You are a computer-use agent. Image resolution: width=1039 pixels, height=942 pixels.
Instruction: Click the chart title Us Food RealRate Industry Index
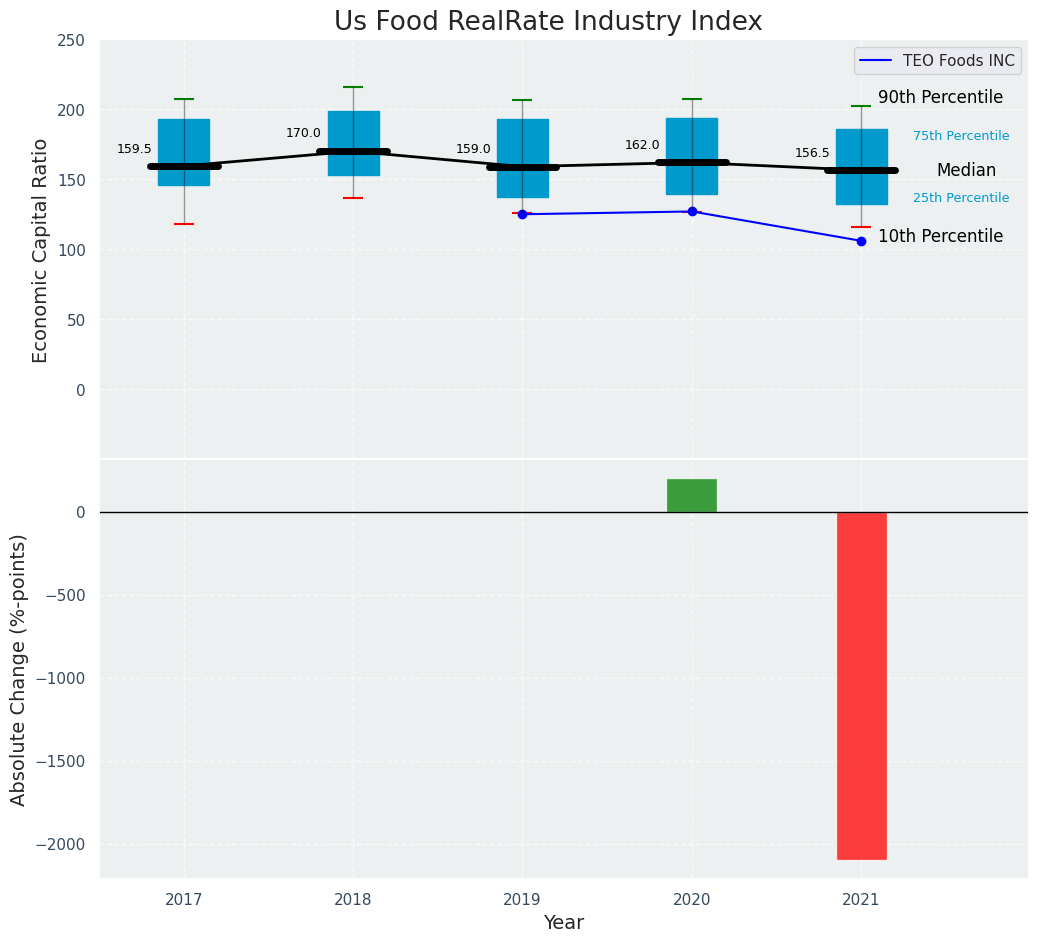(548, 21)
